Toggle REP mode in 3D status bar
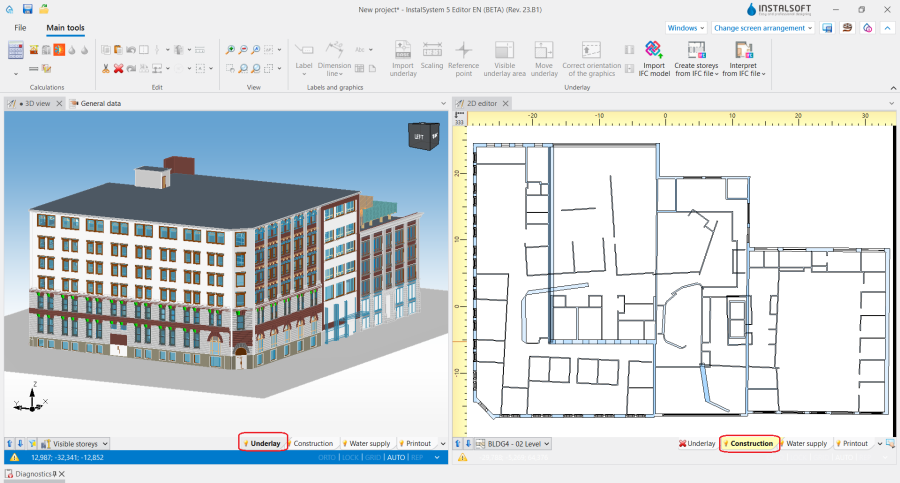 [417, 458]
